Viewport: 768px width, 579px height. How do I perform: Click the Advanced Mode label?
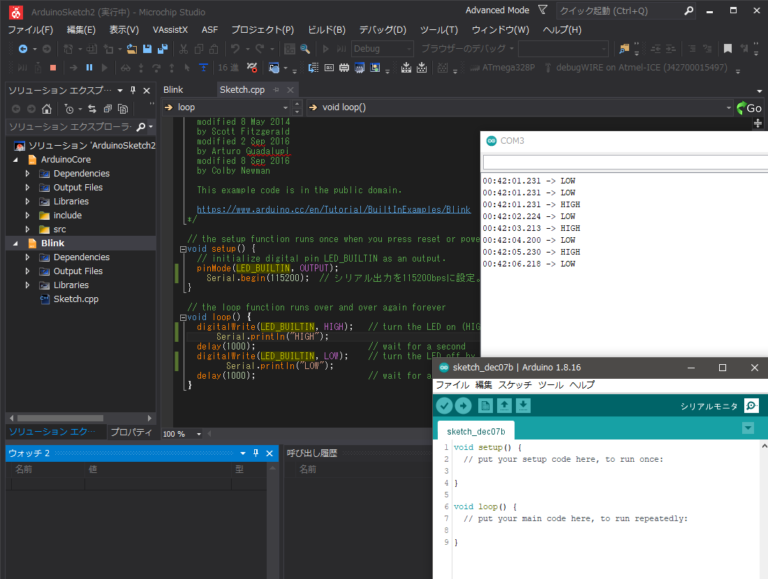[497, 10]
